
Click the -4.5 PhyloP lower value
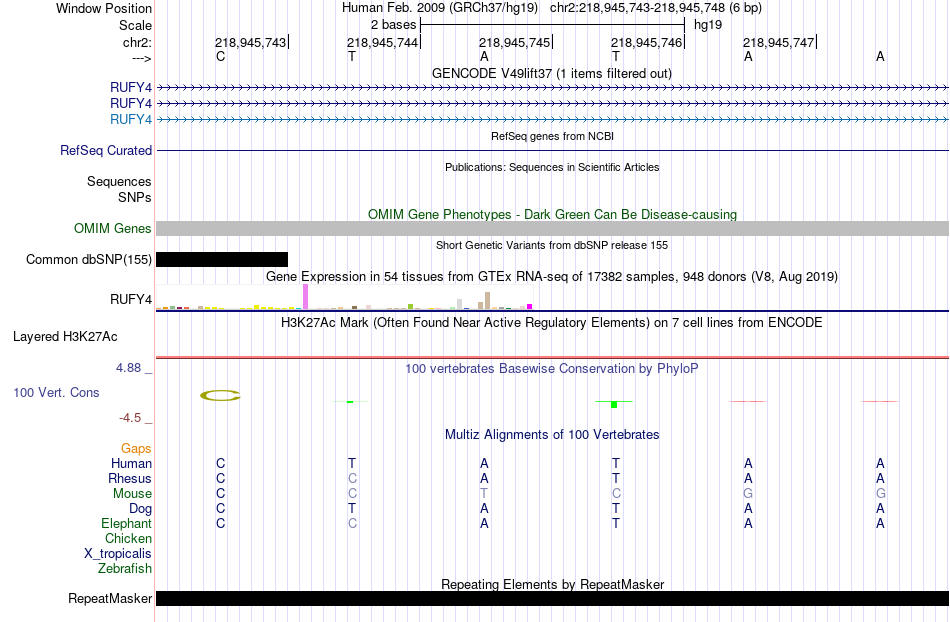click(130, 418)
